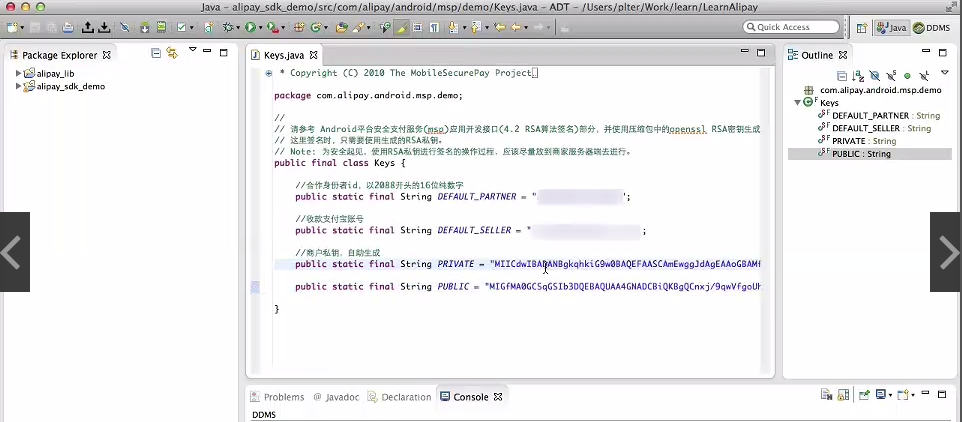
Task: Click the New Android XML file icon
Action: (x=209, y=27)
